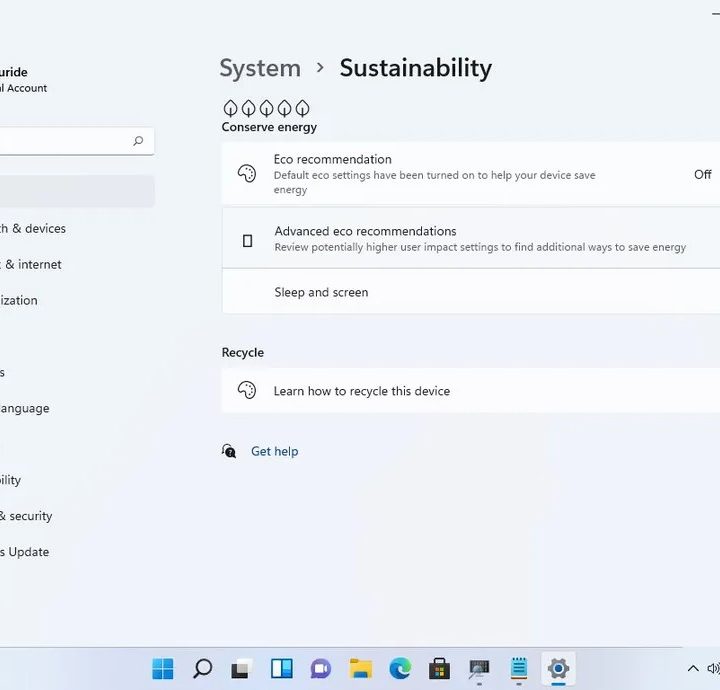This screenshot has width=720, height=690.
Task: Click the 'Conserve energy' section heading
Action: click(x=269, y=127)
